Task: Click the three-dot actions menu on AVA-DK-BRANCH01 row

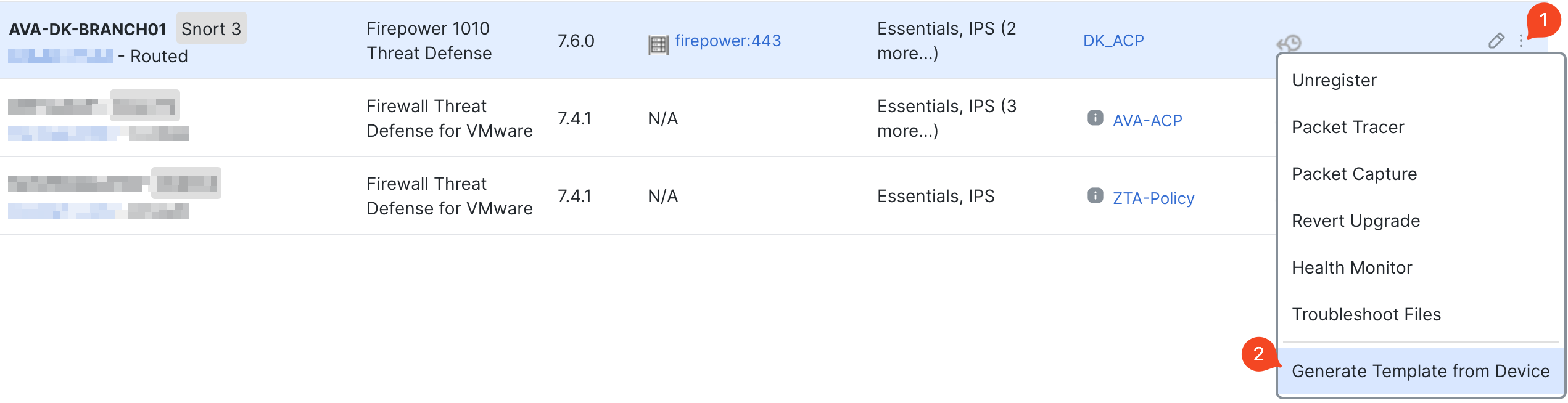Action: click(1522, 41)
